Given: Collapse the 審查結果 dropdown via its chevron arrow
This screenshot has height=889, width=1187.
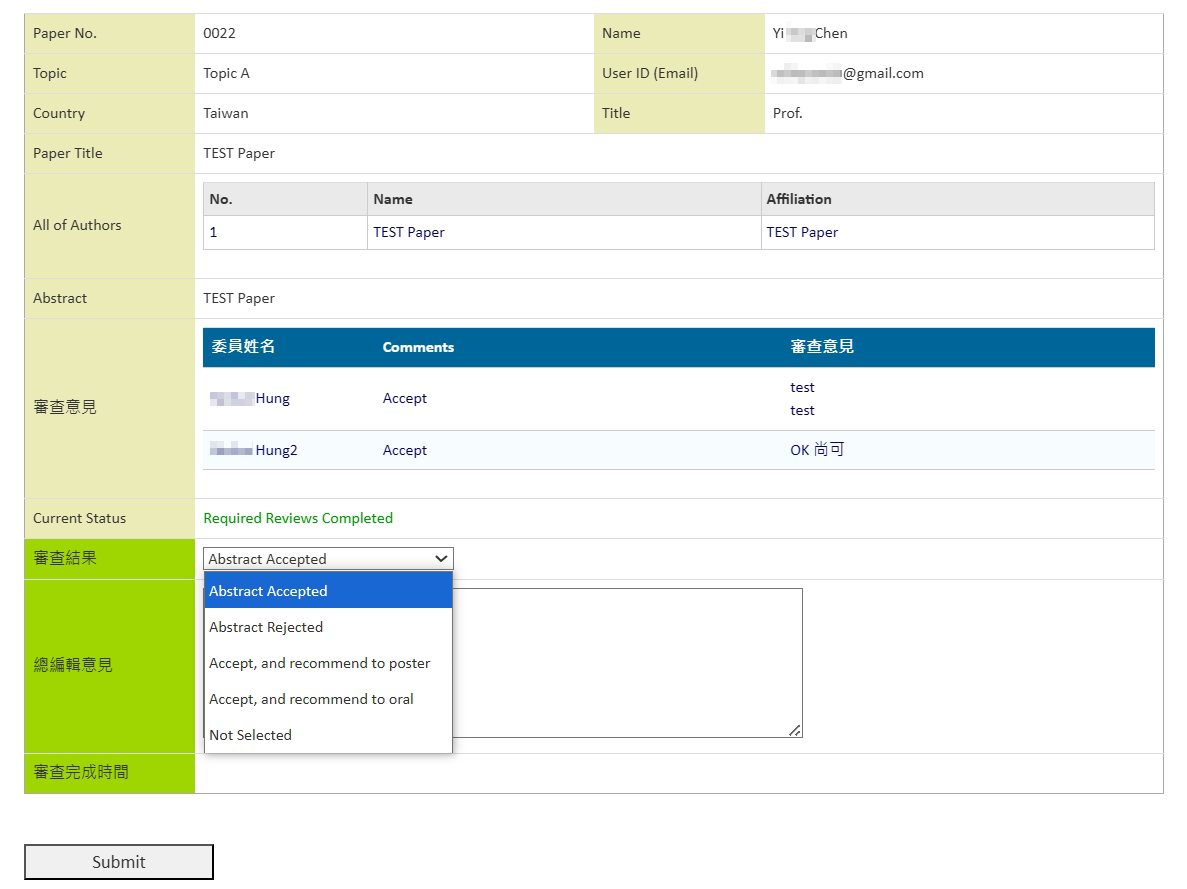Looking at the screenshot, I should (x=441, y=559).
